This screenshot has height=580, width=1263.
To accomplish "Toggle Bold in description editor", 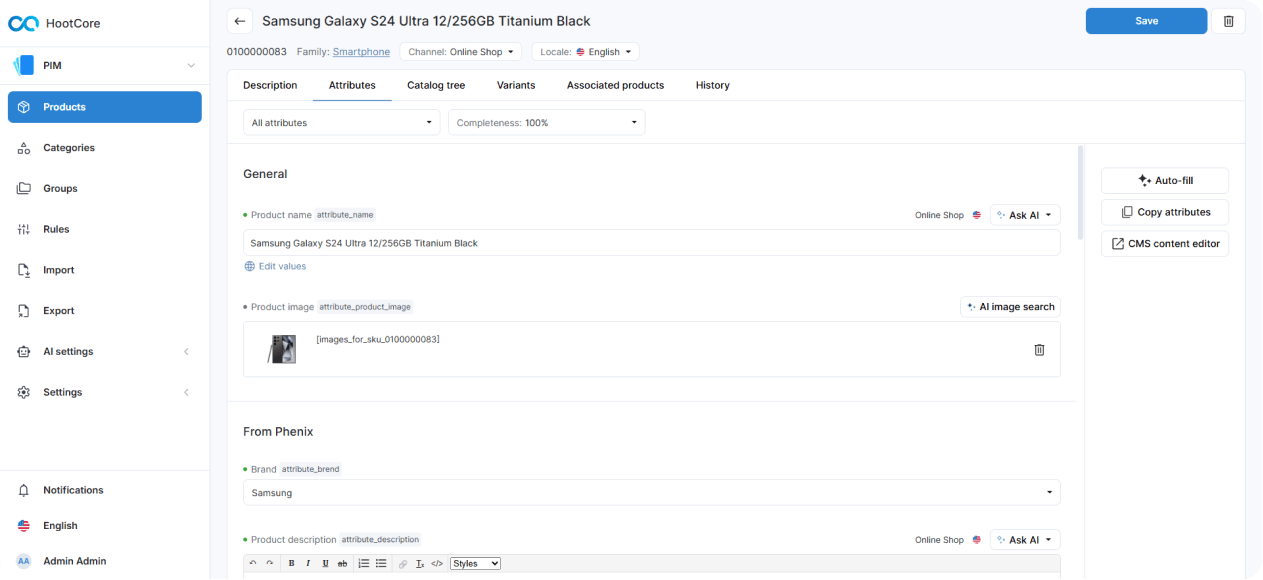I will coord(291,564).
